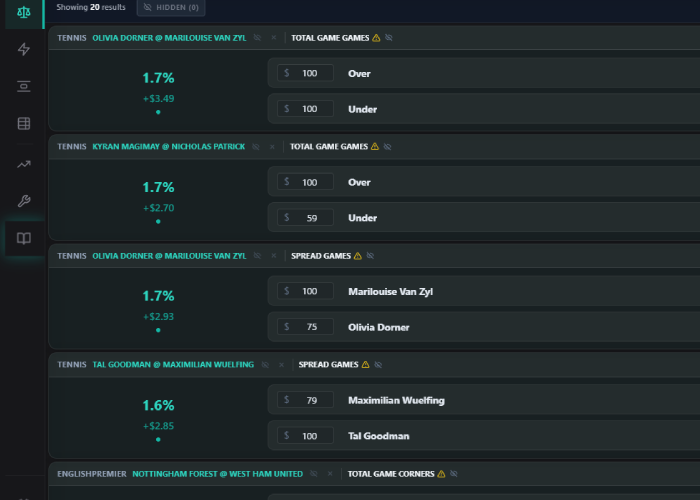The image size is (700, 500).
Task: Hide Total Game Games market for Kyran Magimay
Action: tap(388, 146)
